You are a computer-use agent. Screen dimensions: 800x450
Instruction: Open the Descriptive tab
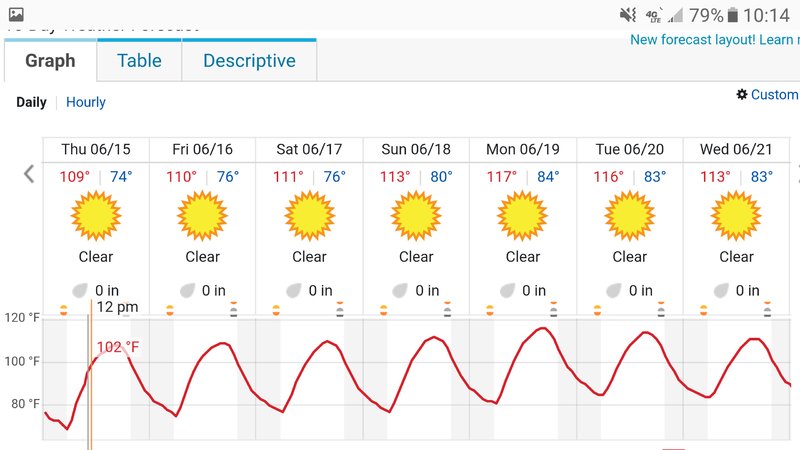click(x=249, y=61)
